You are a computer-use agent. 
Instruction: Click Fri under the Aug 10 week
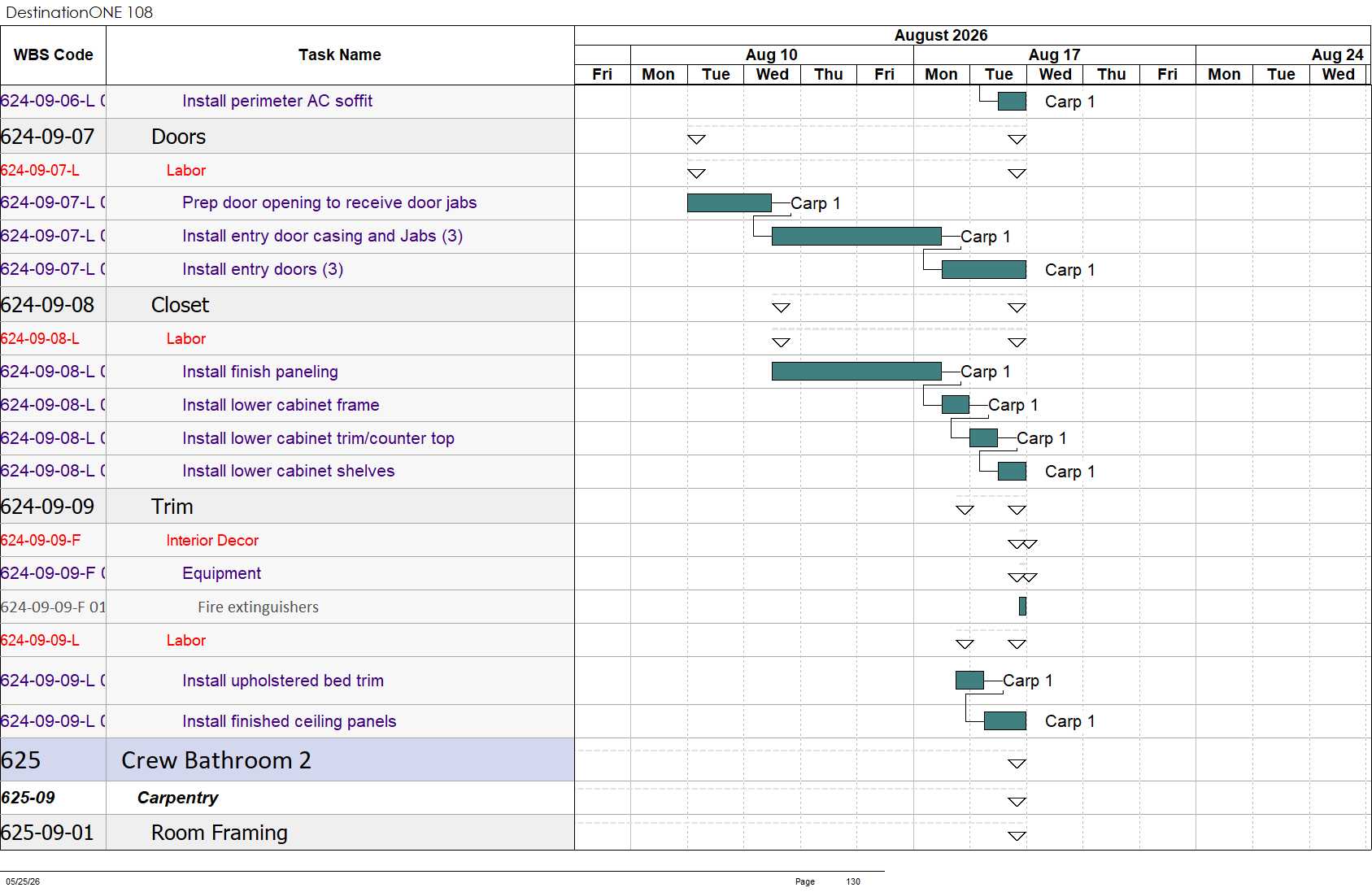[x=885, y=74]
